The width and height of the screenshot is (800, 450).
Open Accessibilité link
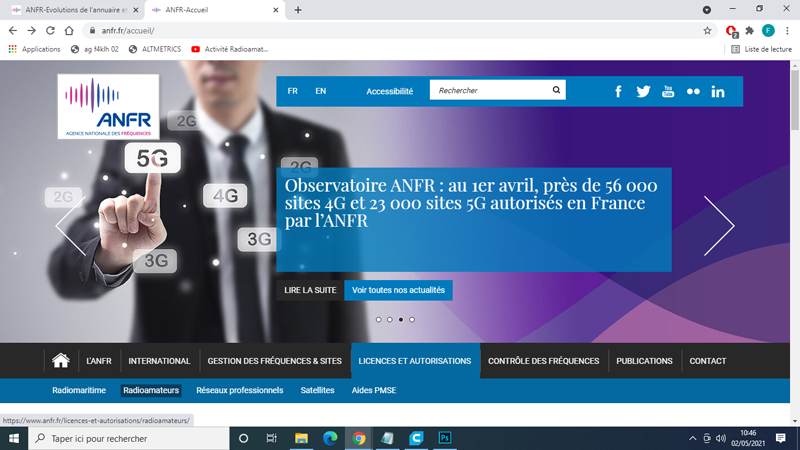click(x=390, y=91)
